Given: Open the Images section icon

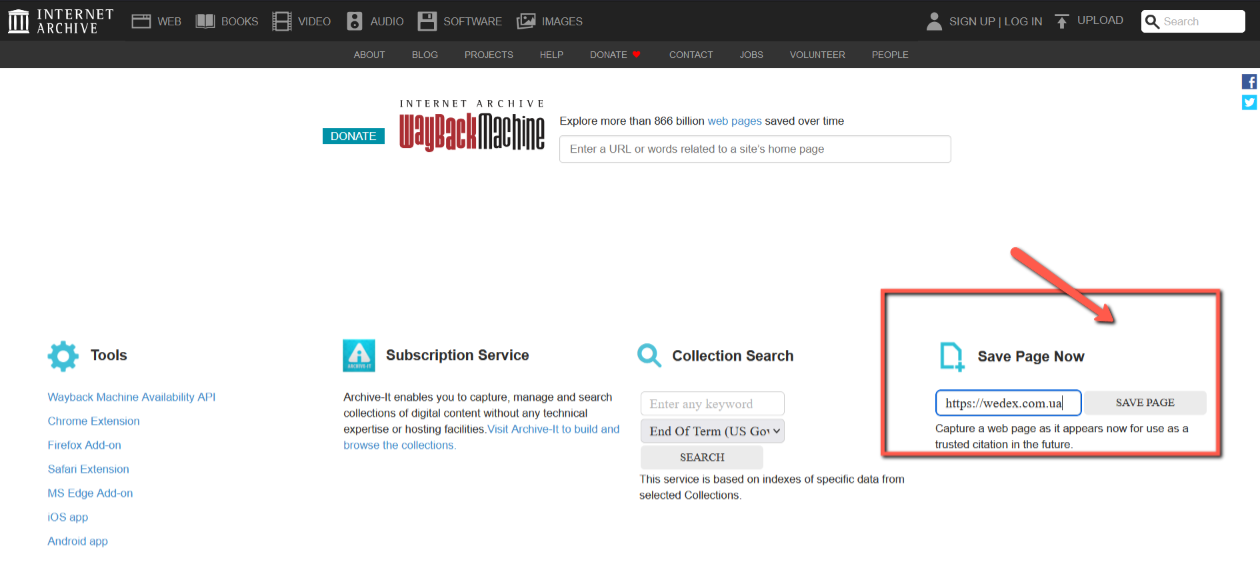Looking at the screenshot, I should (526, 21).
